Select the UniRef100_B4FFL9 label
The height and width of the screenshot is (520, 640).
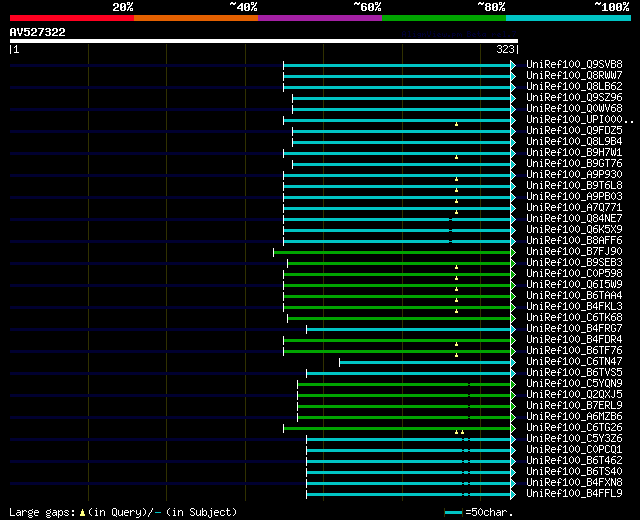pyautogui.click(x=574, y=494)
